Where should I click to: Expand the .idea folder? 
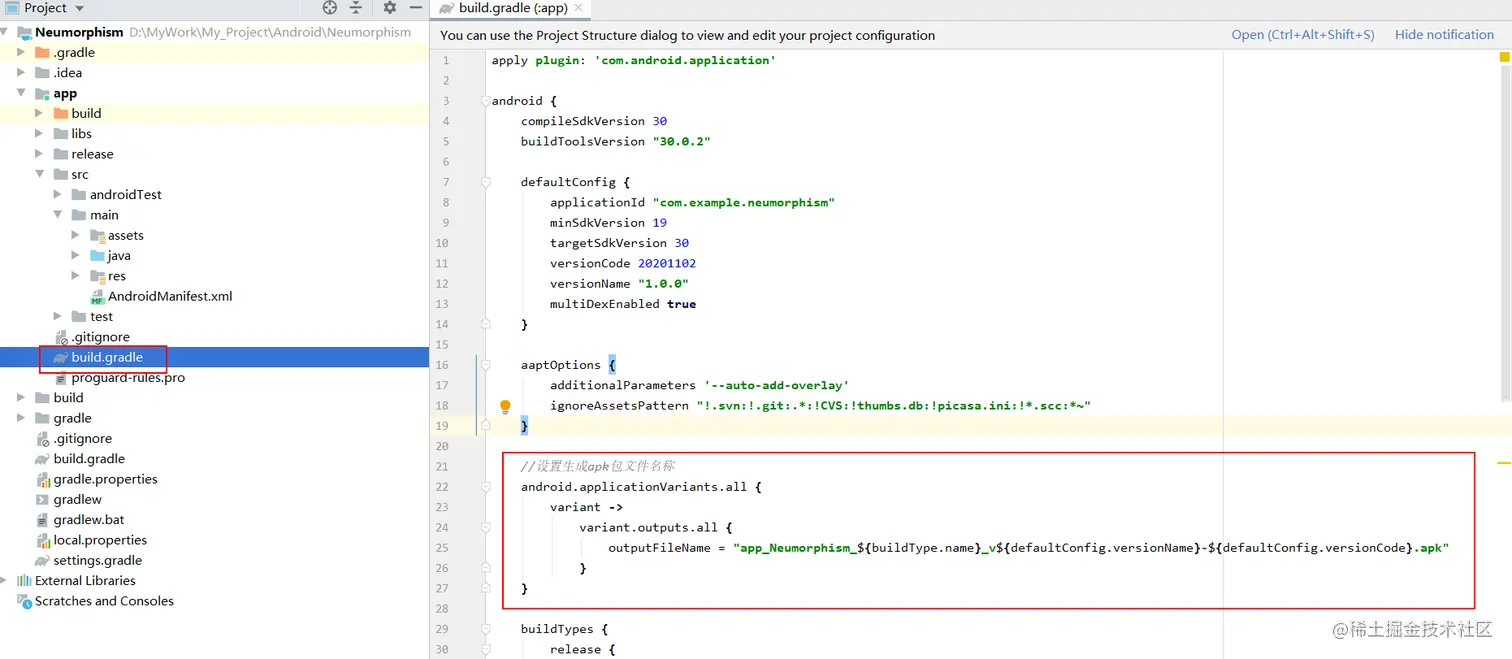click(22, 73)
